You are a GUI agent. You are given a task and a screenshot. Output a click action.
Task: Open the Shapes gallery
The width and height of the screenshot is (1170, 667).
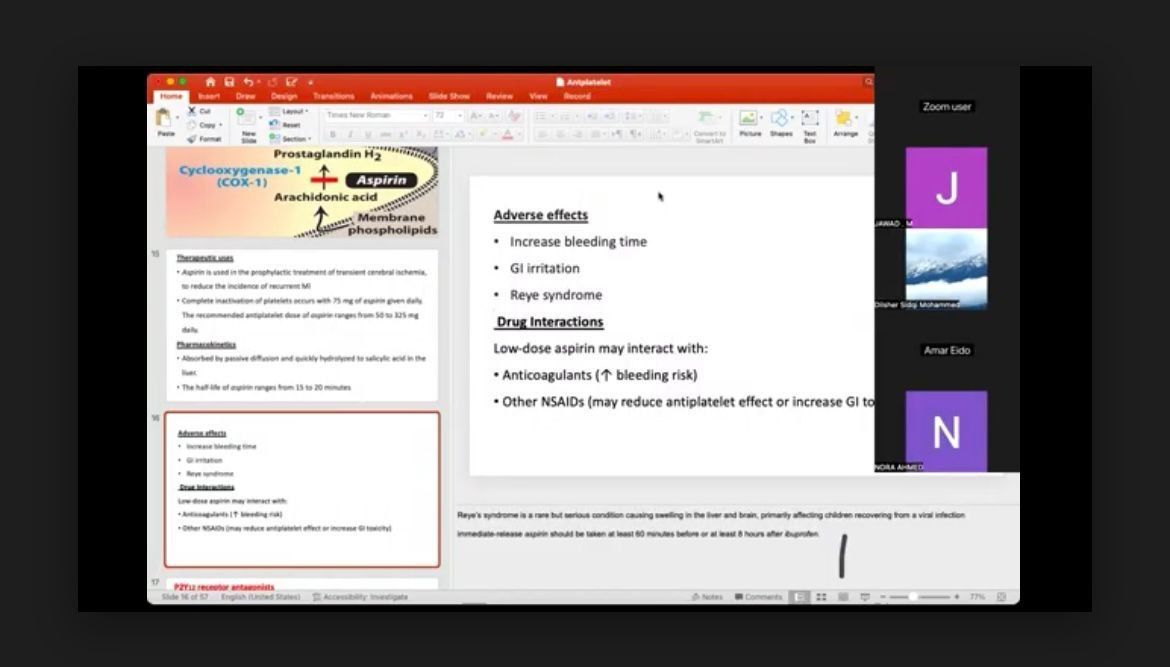pos(781,123)
